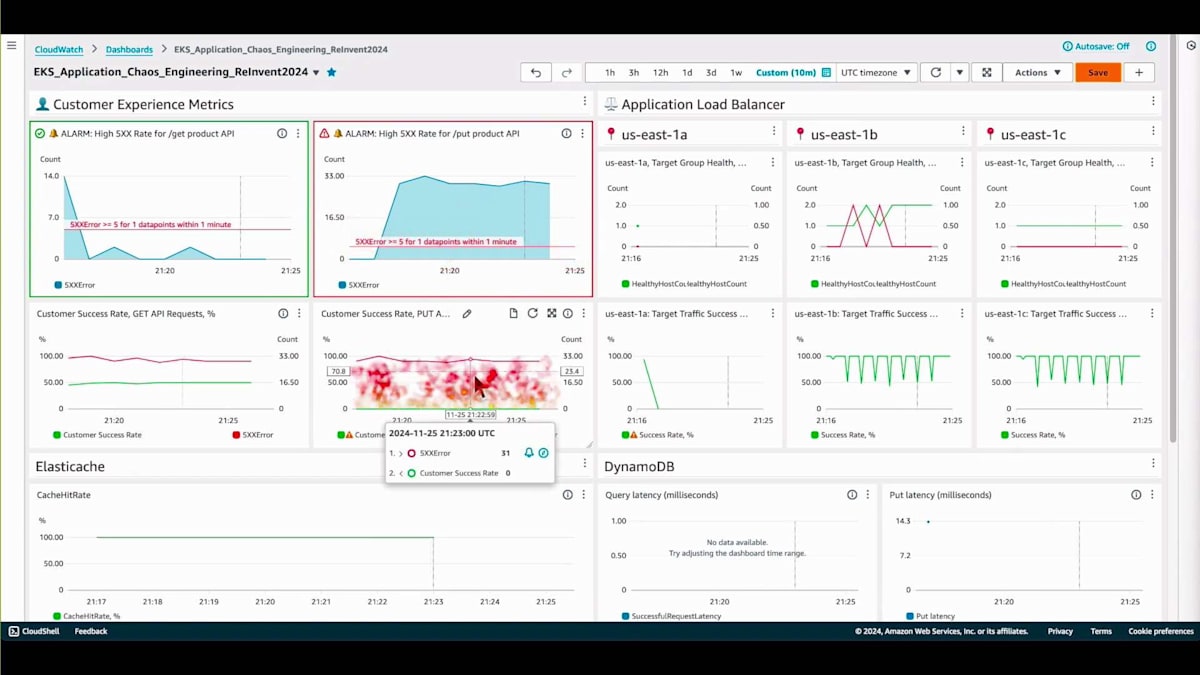This screenshot has width=1200, height=675.
Task: Undo the last dashboard change
Action: [536, 72]
